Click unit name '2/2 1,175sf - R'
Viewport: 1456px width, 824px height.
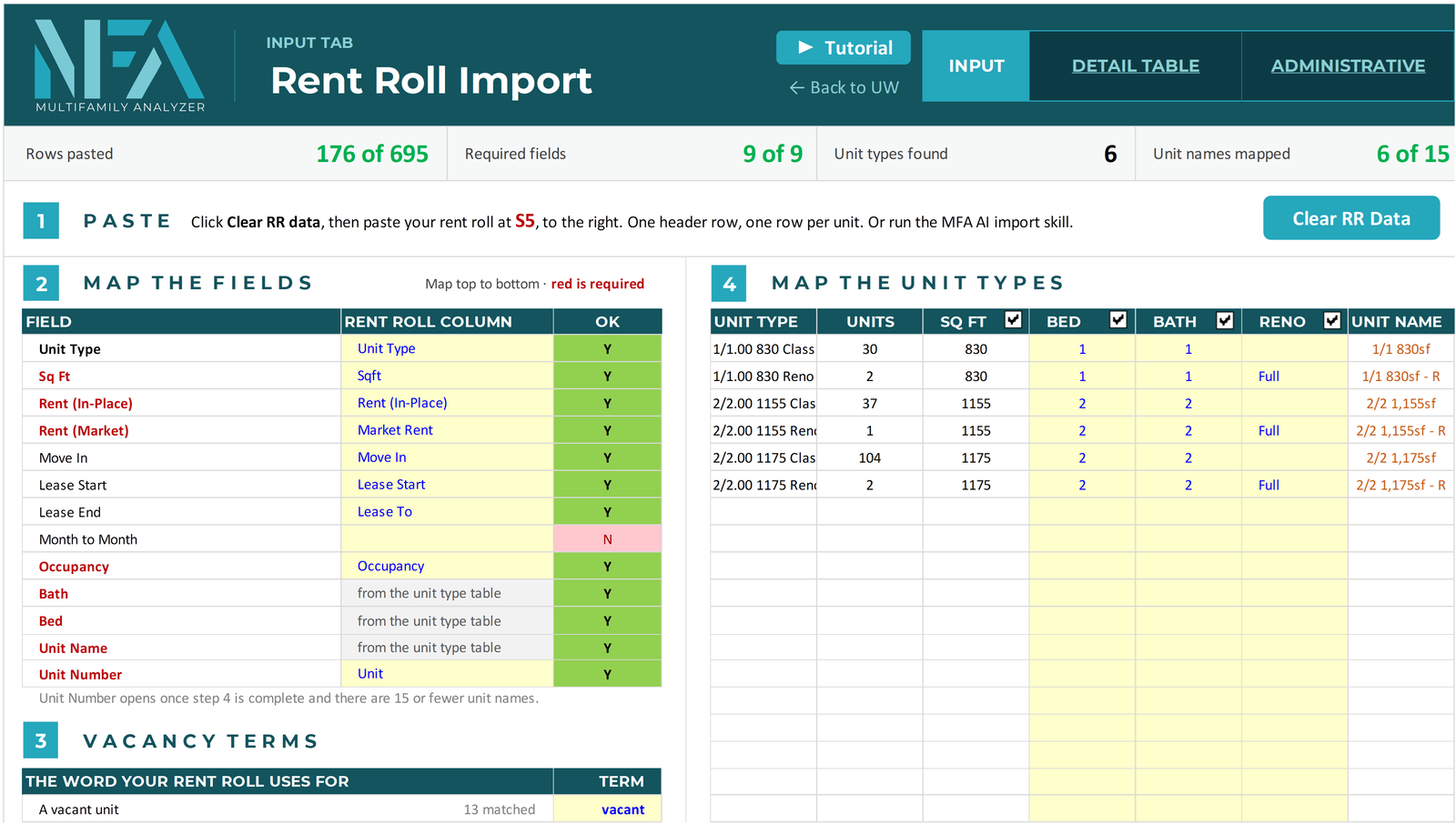point(1400,485)
